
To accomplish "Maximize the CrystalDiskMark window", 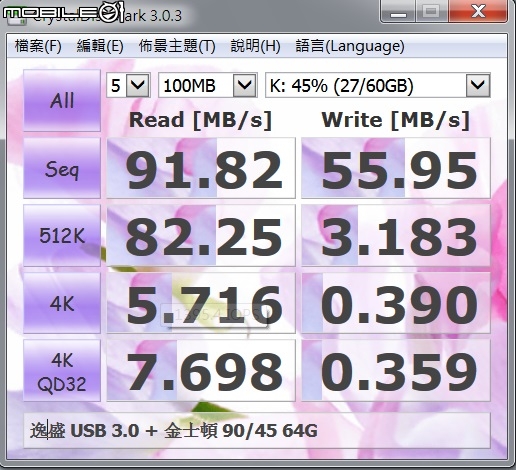I will click(x=431, y=12).
